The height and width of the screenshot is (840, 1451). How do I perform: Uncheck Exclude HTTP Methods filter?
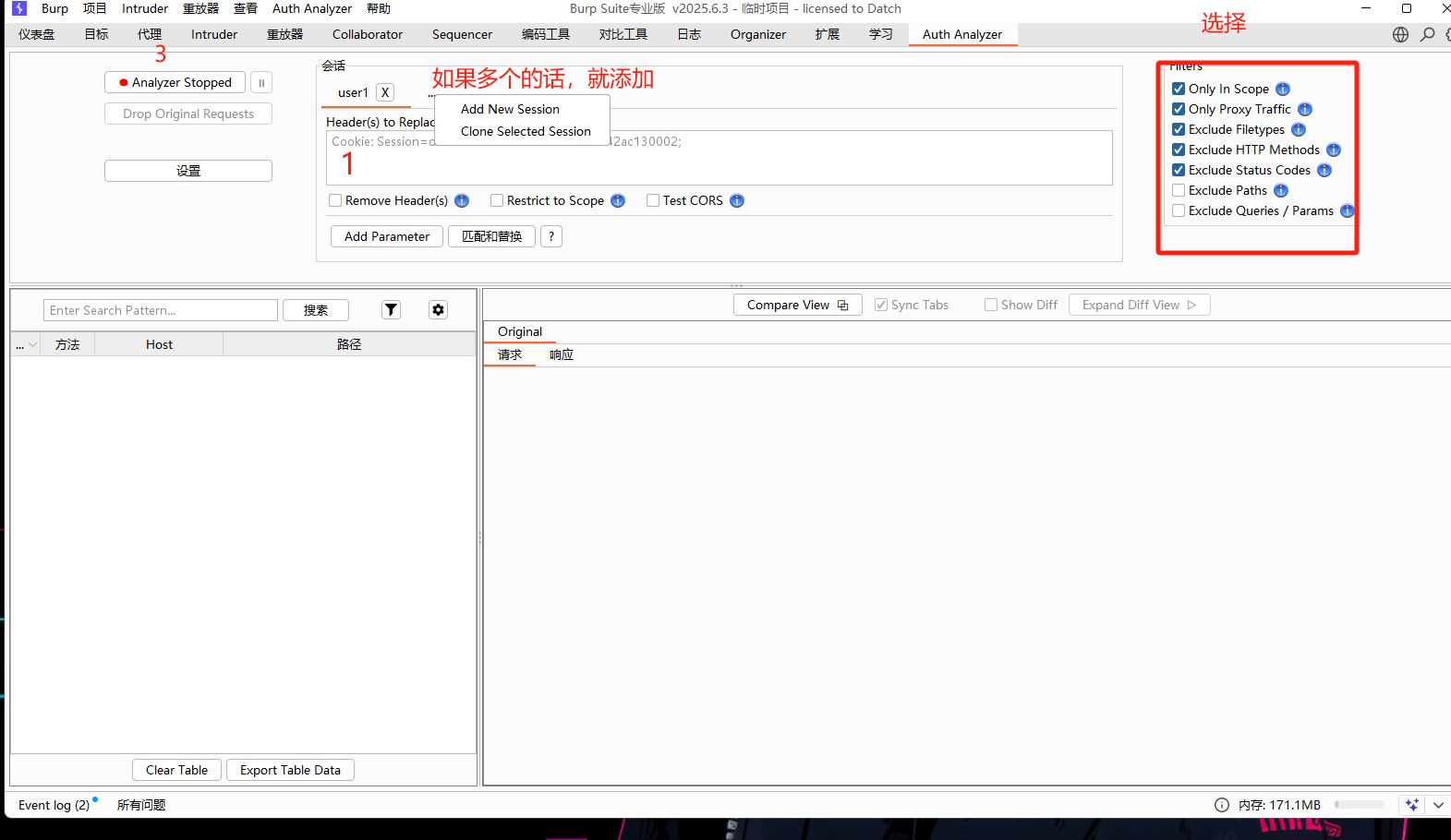1179,150
